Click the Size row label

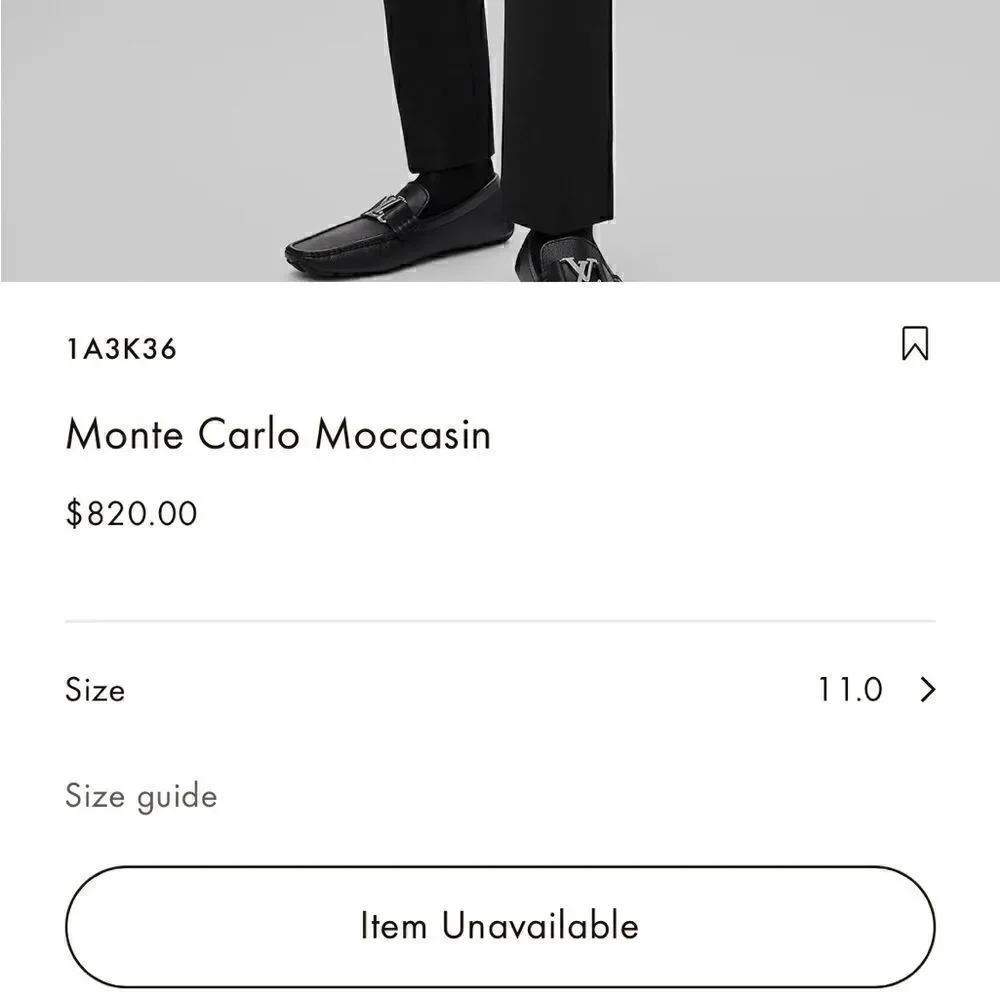pos(95,689)
